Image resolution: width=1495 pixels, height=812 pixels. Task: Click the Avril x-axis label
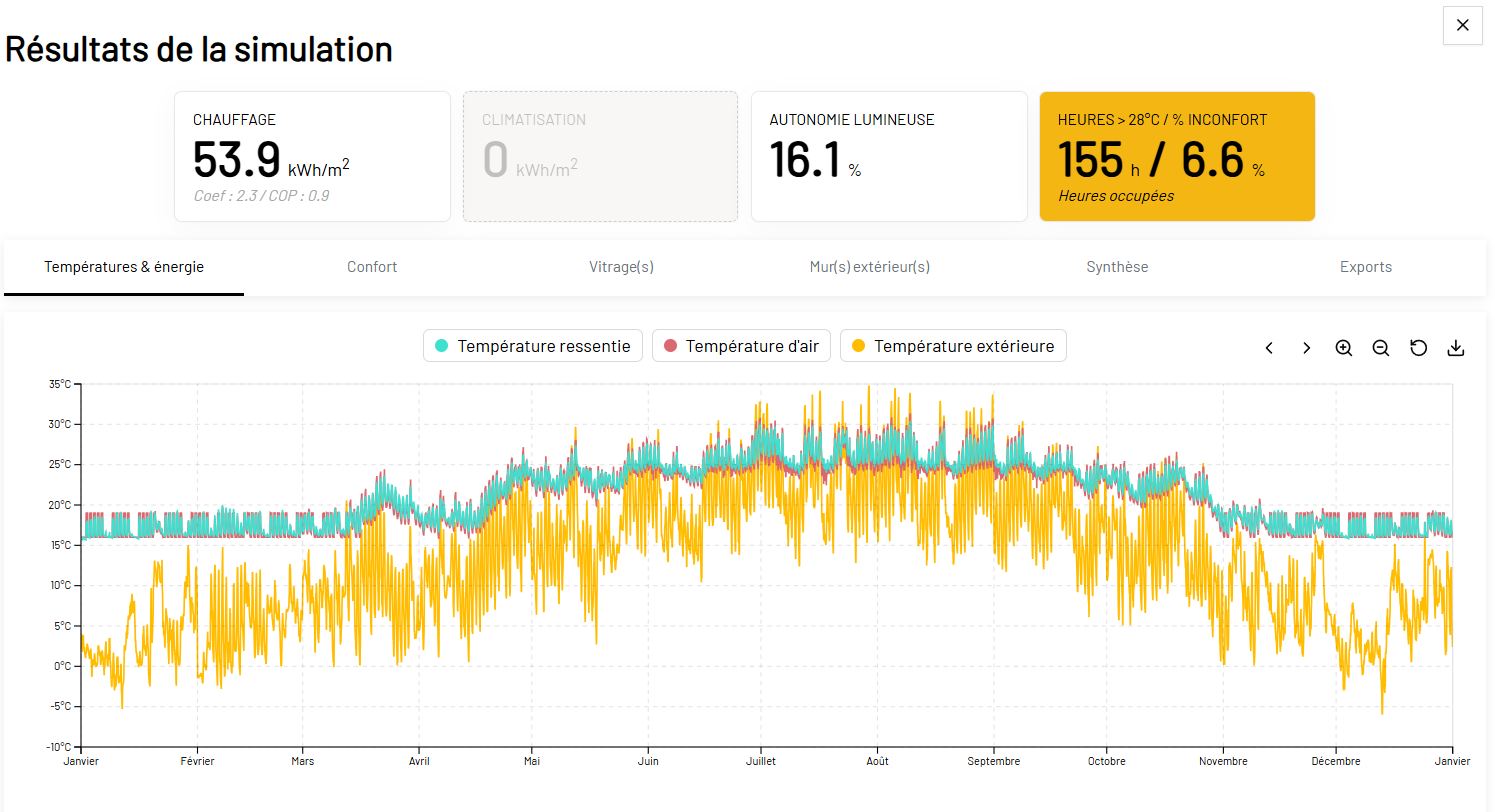419,762
